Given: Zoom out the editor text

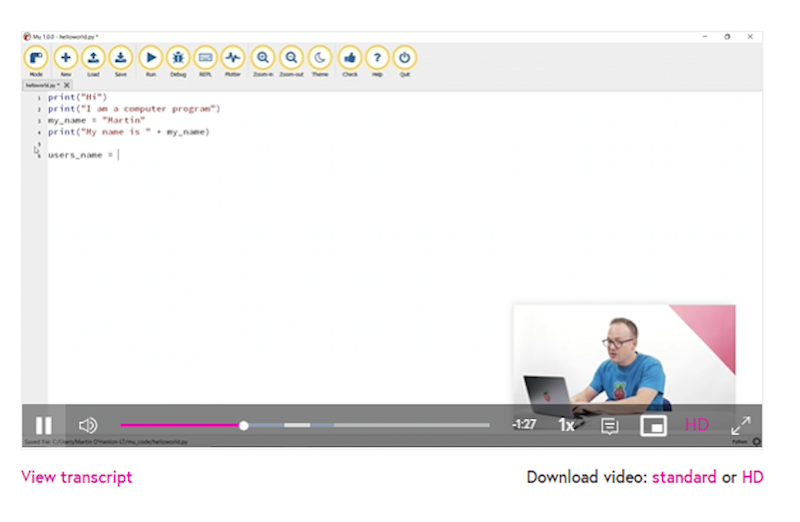Looking at the screenshot, I should click(x=291, y=60).
